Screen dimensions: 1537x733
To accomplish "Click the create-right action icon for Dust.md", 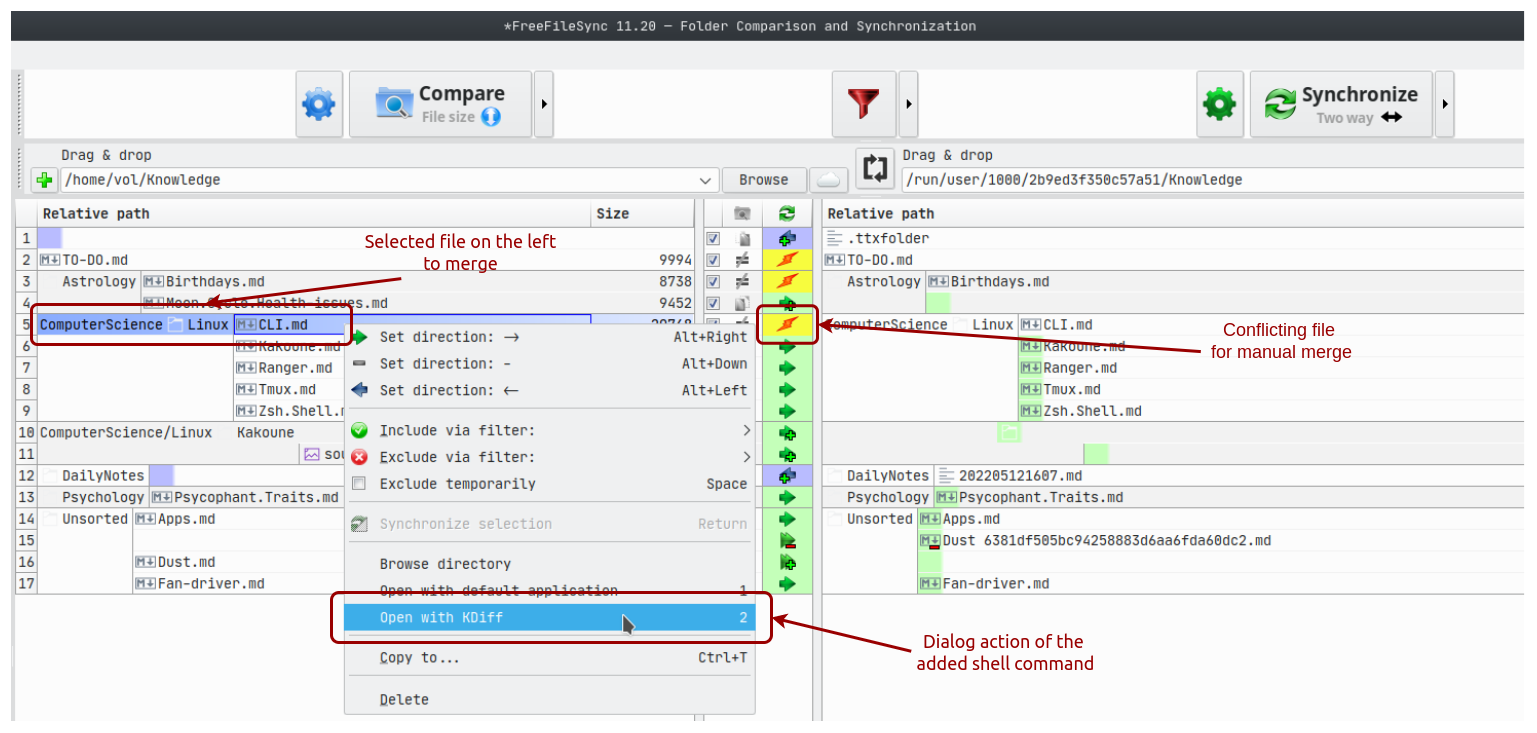I will pyautogui.click(x=787, y=562).
